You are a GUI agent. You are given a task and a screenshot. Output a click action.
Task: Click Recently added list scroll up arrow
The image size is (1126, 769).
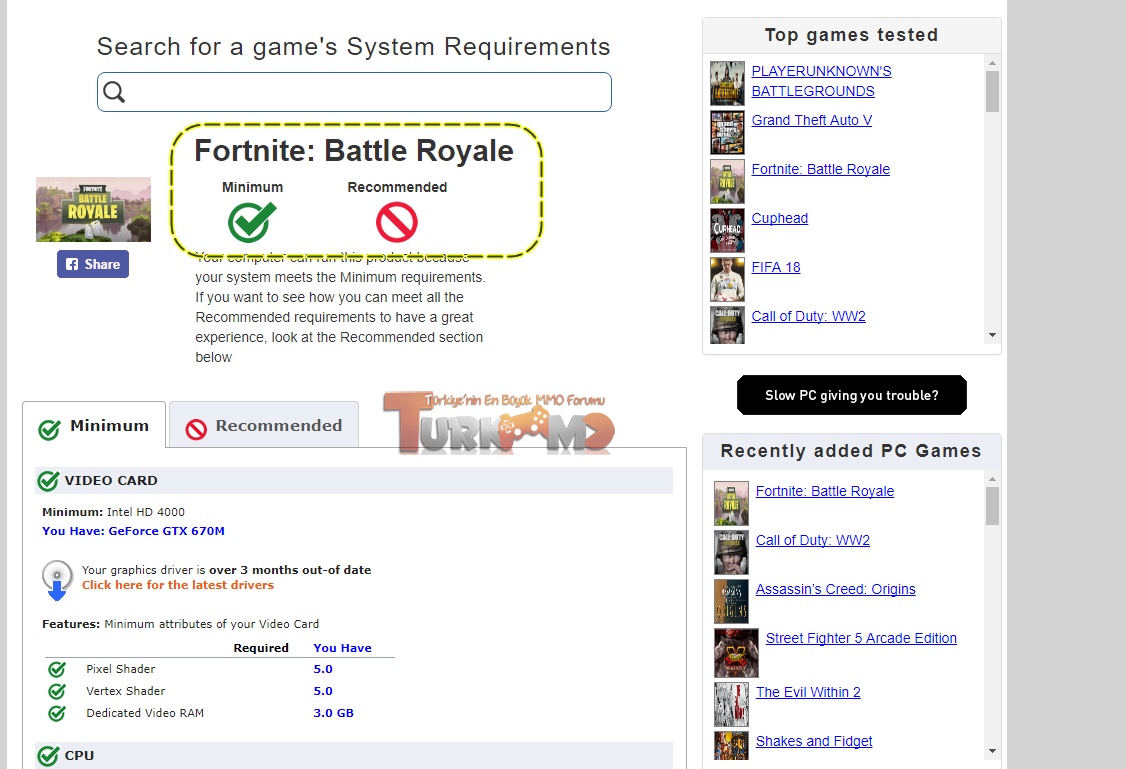point(992,479)
